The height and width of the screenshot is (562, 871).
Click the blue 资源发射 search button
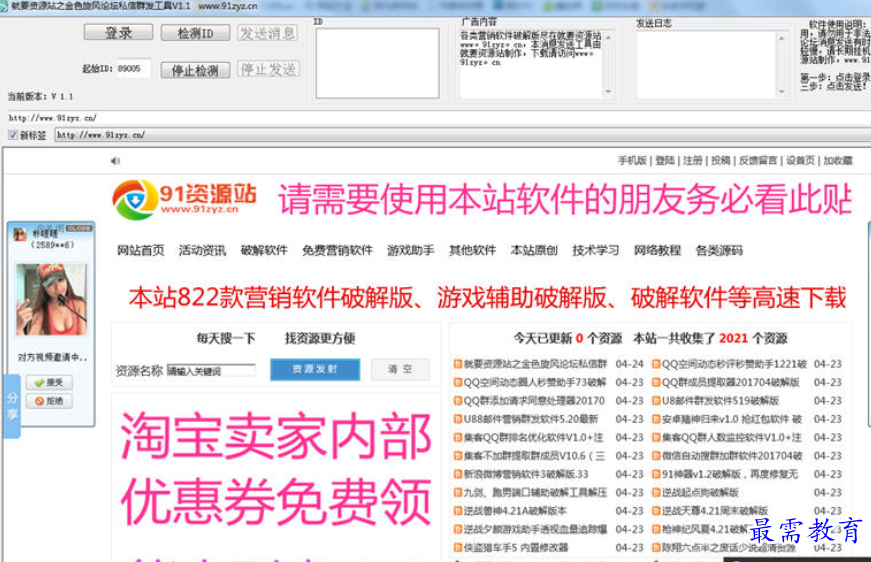point(315,369)
